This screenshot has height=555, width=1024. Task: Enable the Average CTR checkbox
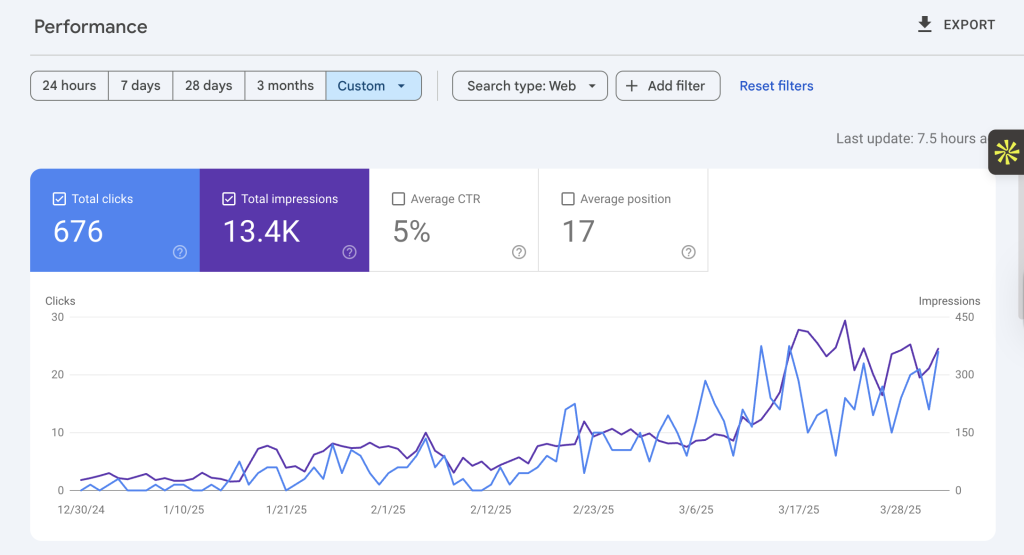(398, 198)
